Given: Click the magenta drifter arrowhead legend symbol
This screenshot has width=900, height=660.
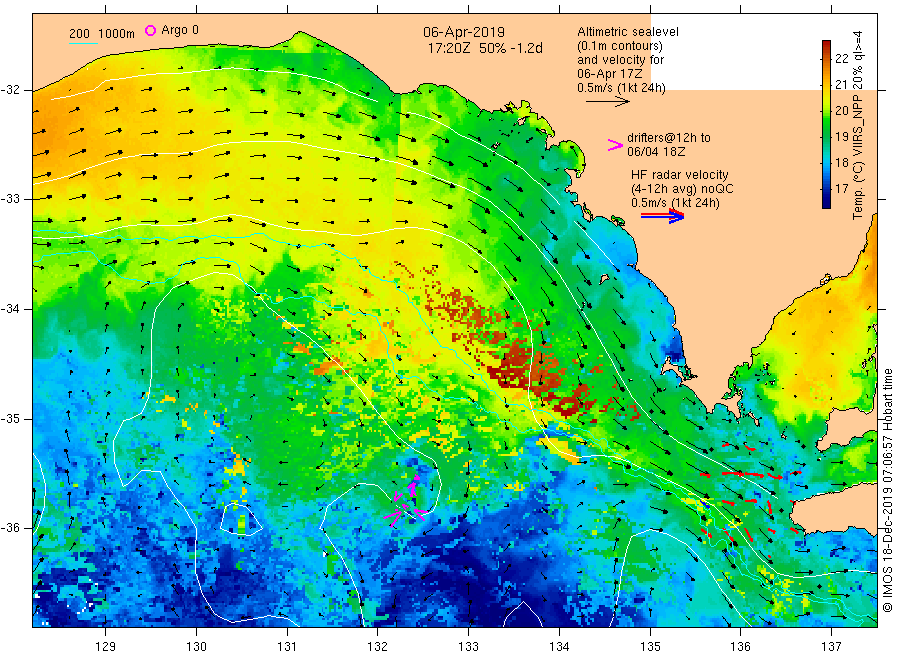Looking at the screenshot, I should [x=615, y=145].
